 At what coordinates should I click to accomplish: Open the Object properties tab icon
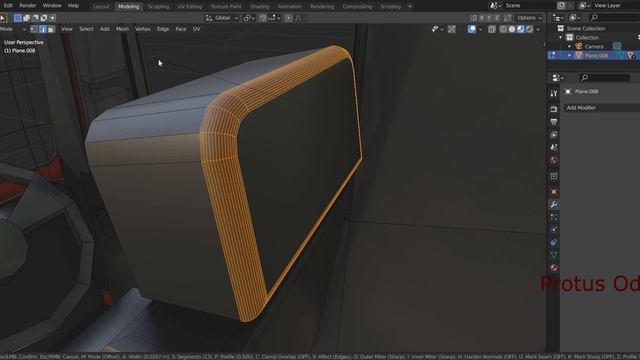[554, 192]
